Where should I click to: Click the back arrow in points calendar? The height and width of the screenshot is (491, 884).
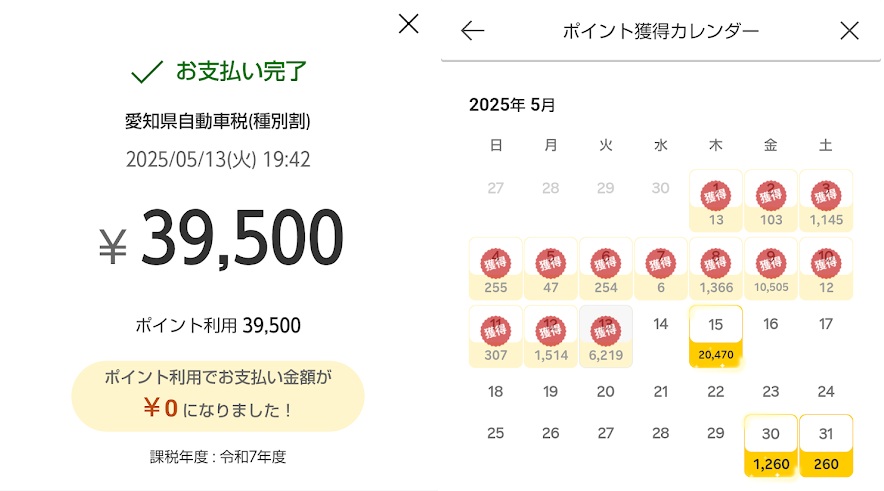(472, 31)
